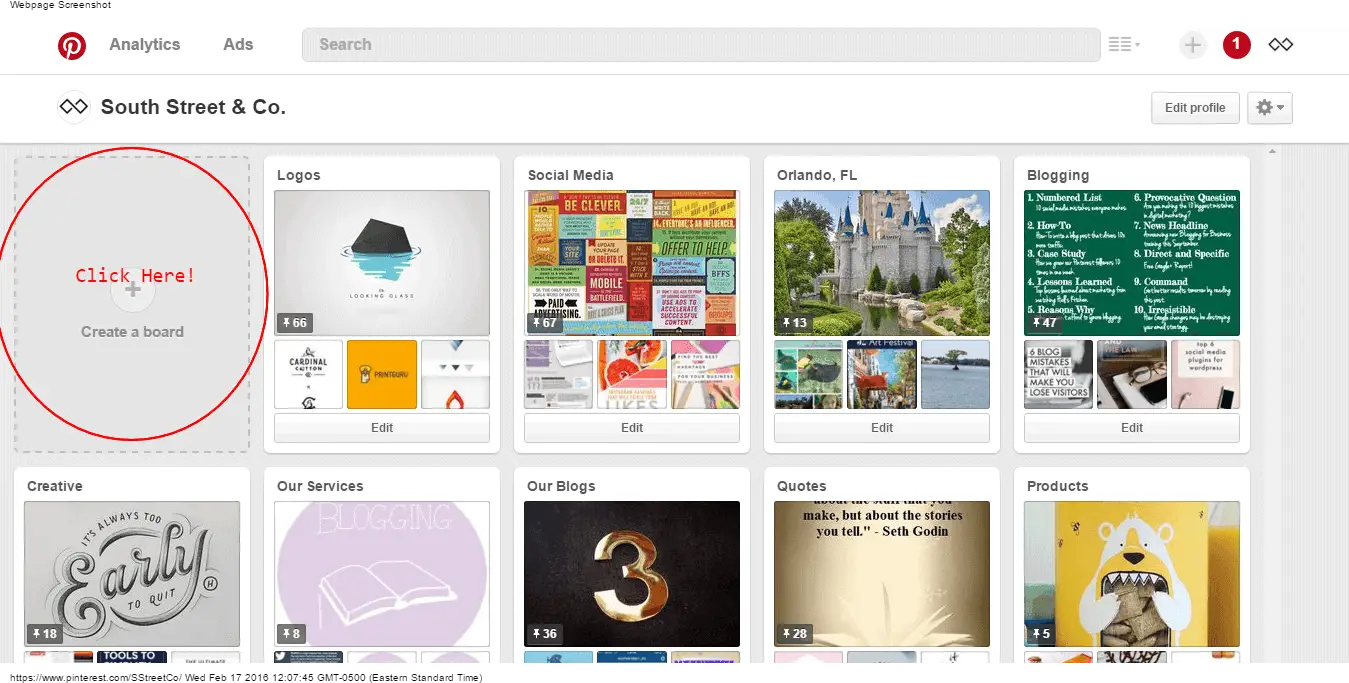Open the Quotes board title
Image resolution: width=1349 pixels, height=683 pixels.
(x=802, y=486)
